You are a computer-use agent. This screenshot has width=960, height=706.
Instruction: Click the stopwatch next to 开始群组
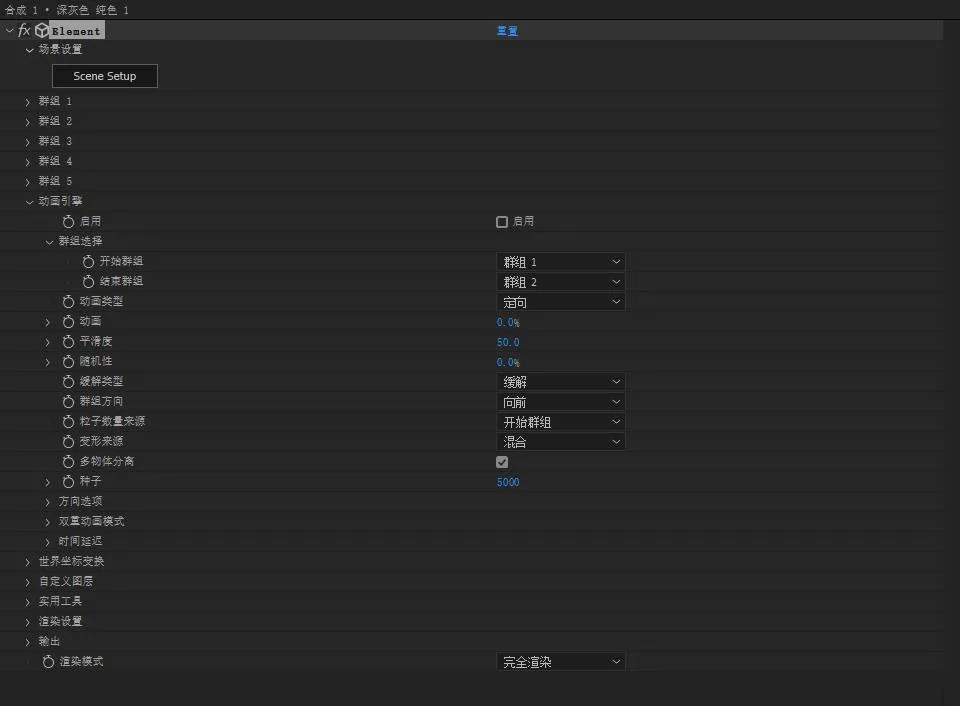pos(88,262)
